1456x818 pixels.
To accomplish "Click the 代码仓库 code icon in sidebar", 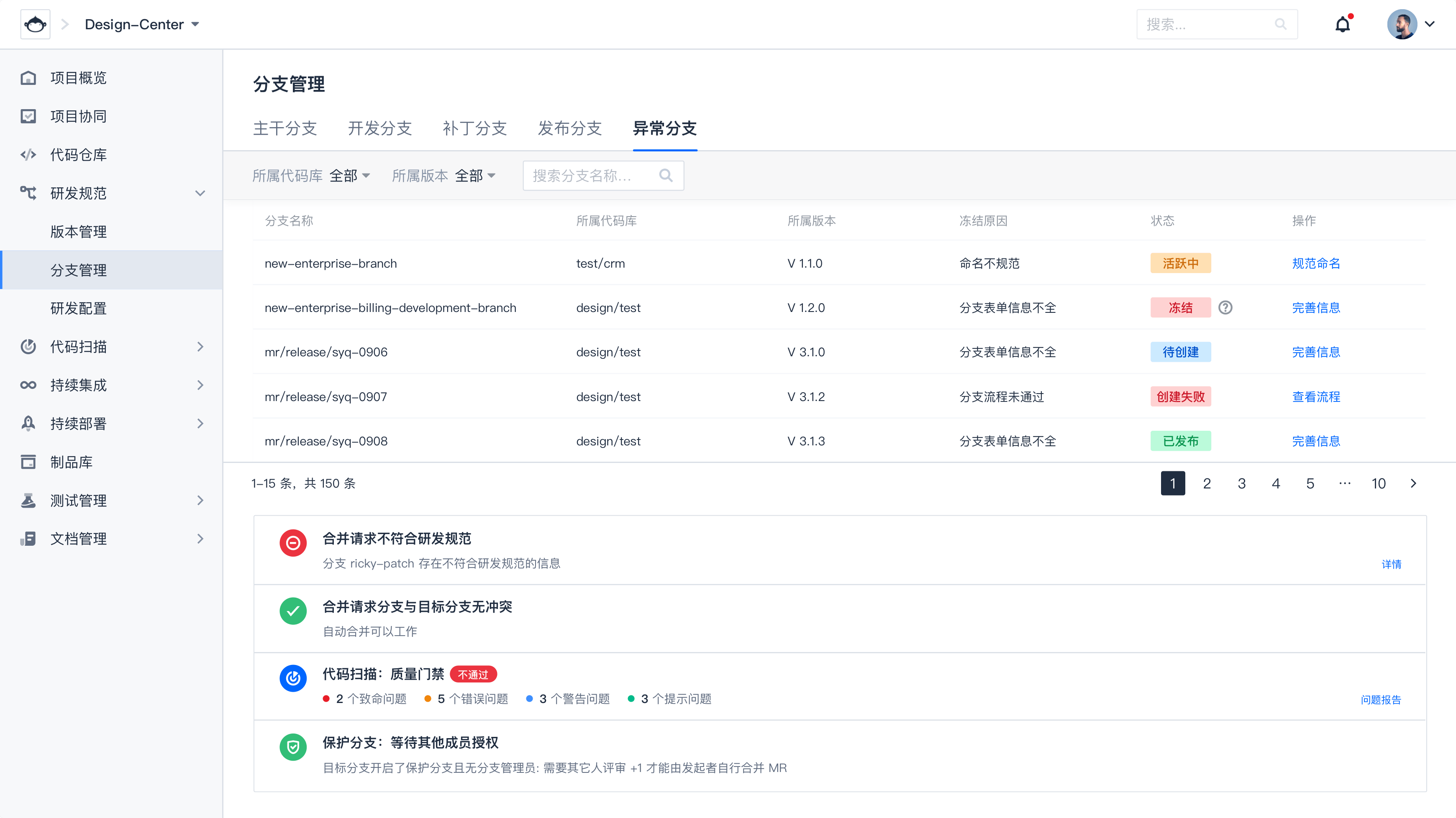I will pyautogui.click(x=28, y=155).
